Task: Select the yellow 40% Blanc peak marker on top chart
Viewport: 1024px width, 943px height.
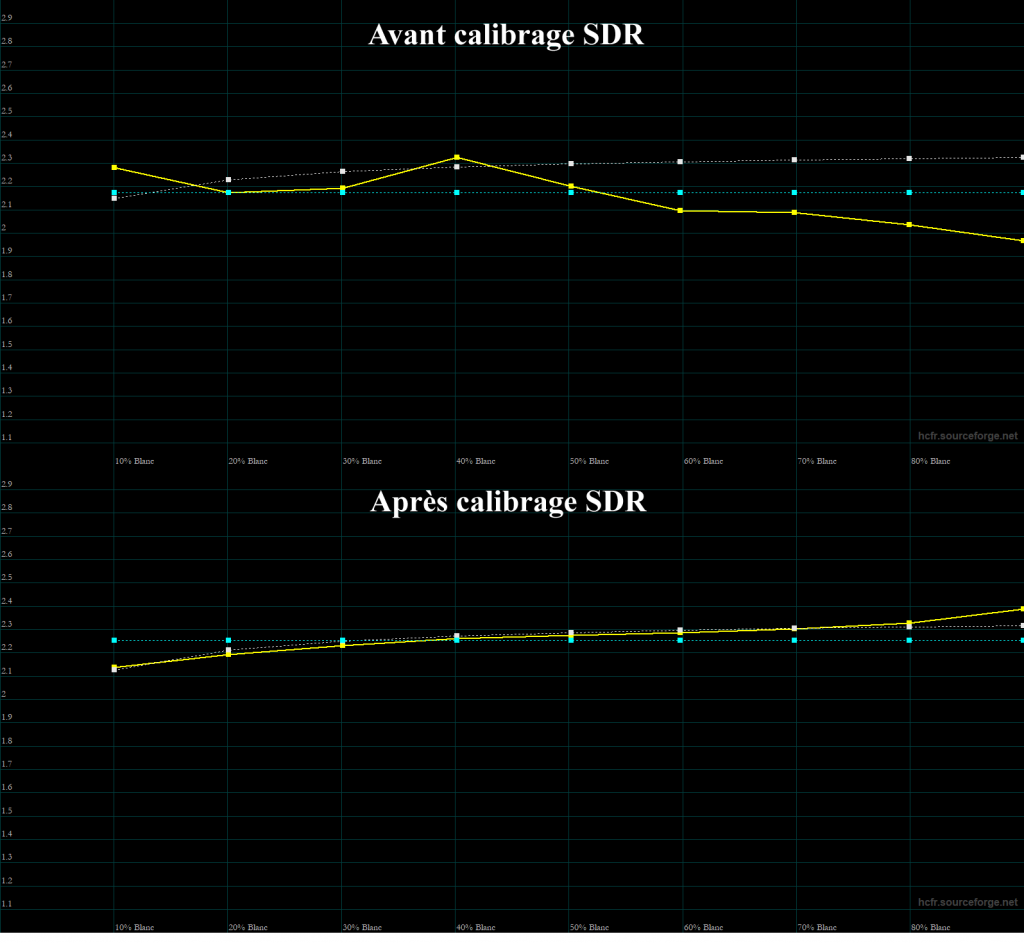Action: (x=458, y=157)
